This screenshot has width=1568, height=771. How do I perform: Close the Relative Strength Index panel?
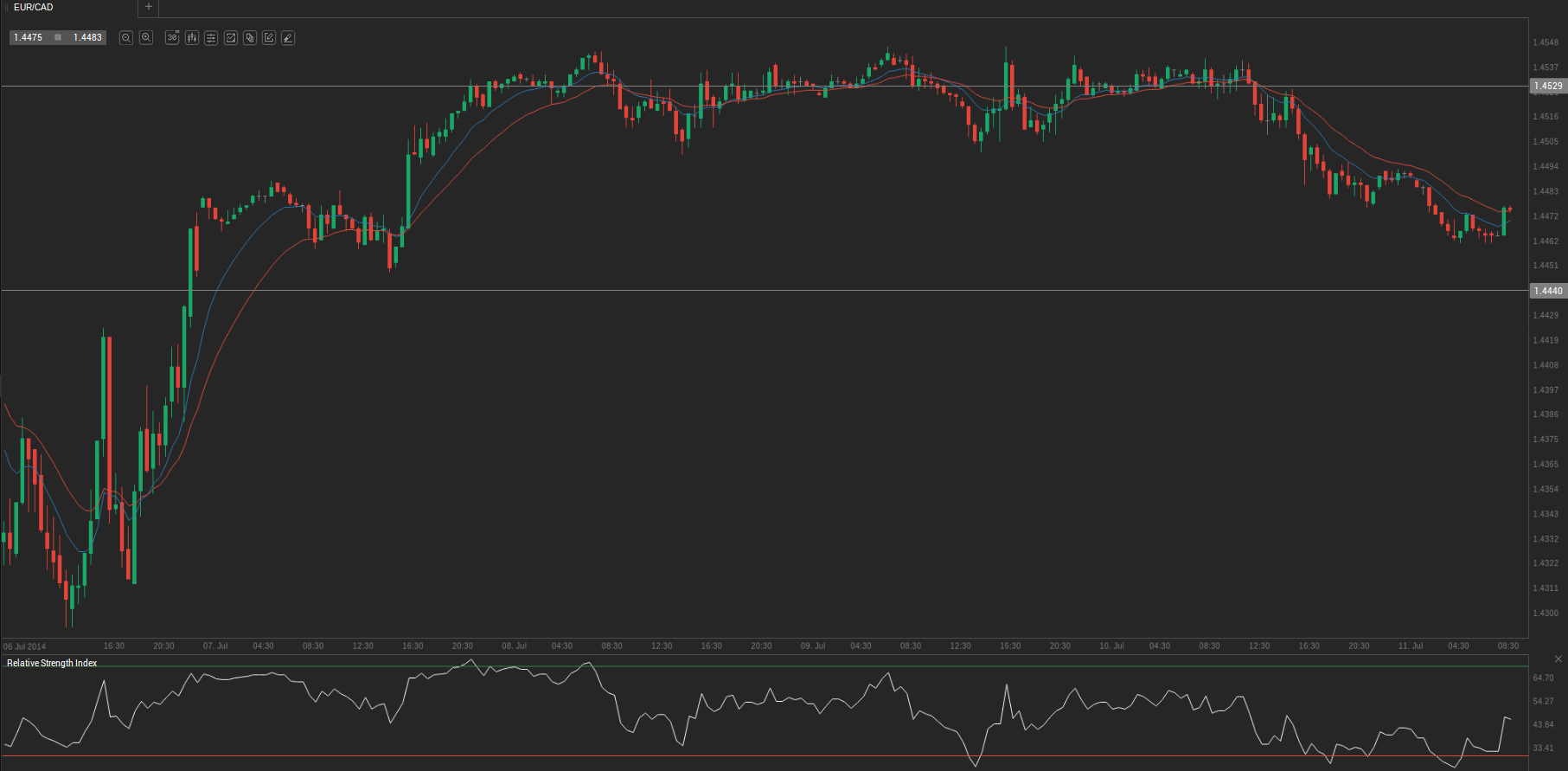tap(1558, 659)
